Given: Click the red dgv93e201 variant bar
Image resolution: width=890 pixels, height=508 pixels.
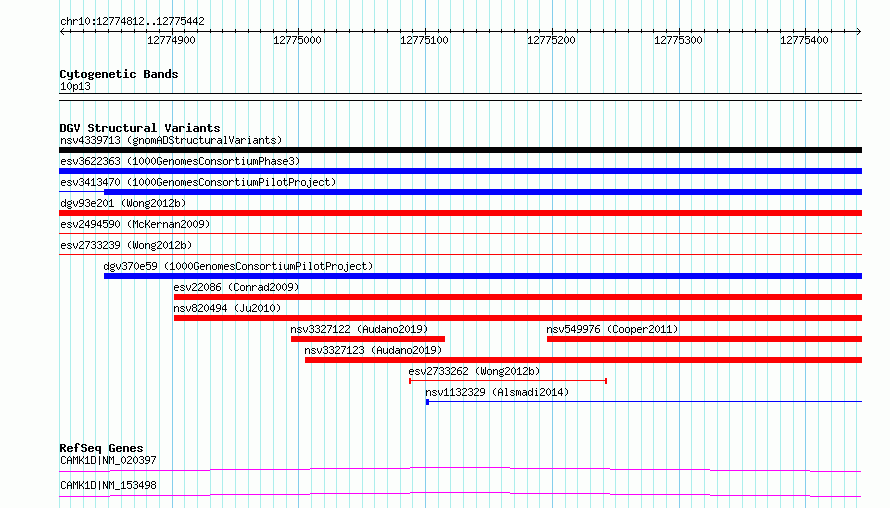Looking at the screenshot, I should [x=460, y=213].
